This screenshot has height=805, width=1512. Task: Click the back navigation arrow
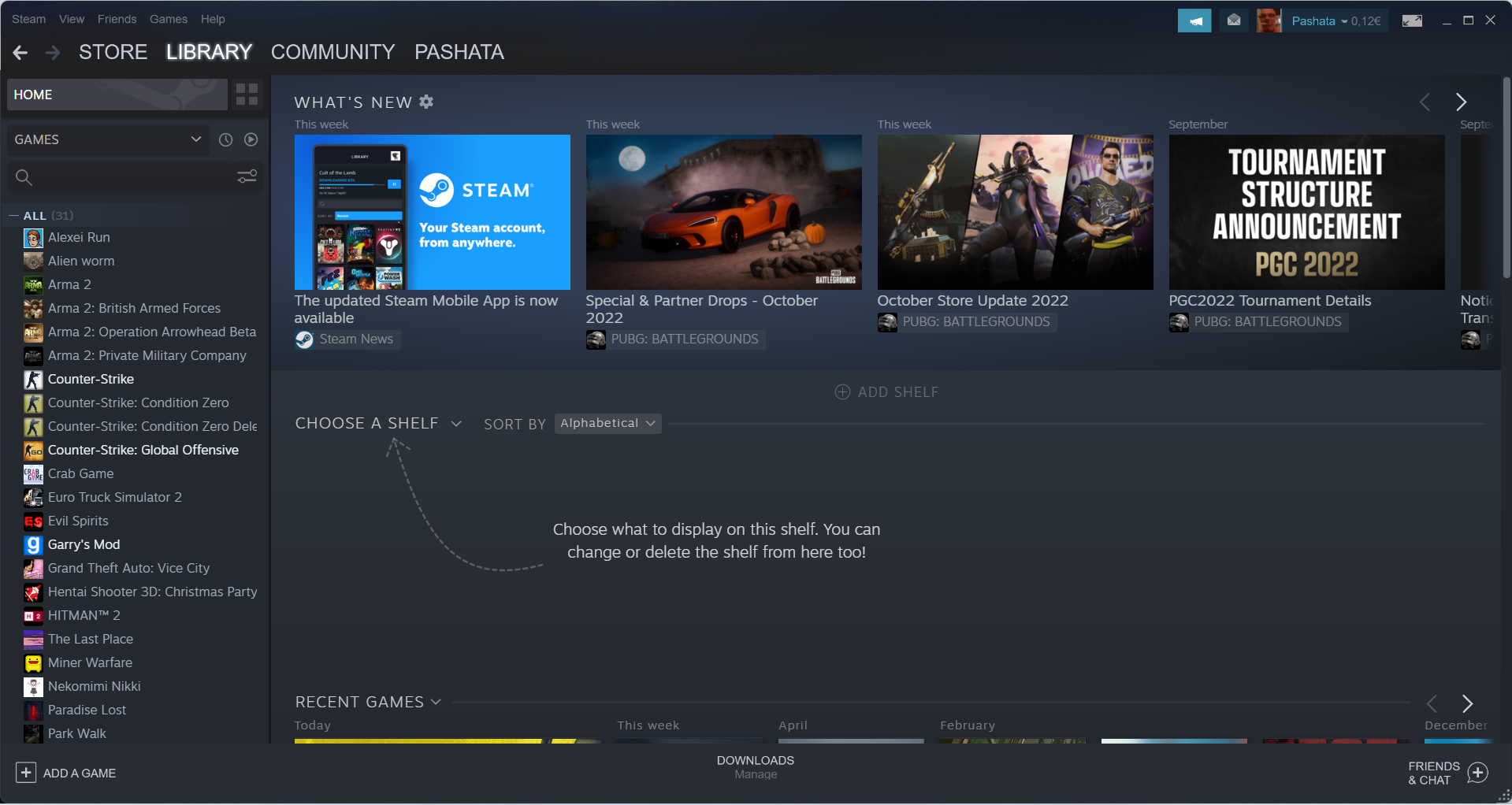(x=20, y=53)
